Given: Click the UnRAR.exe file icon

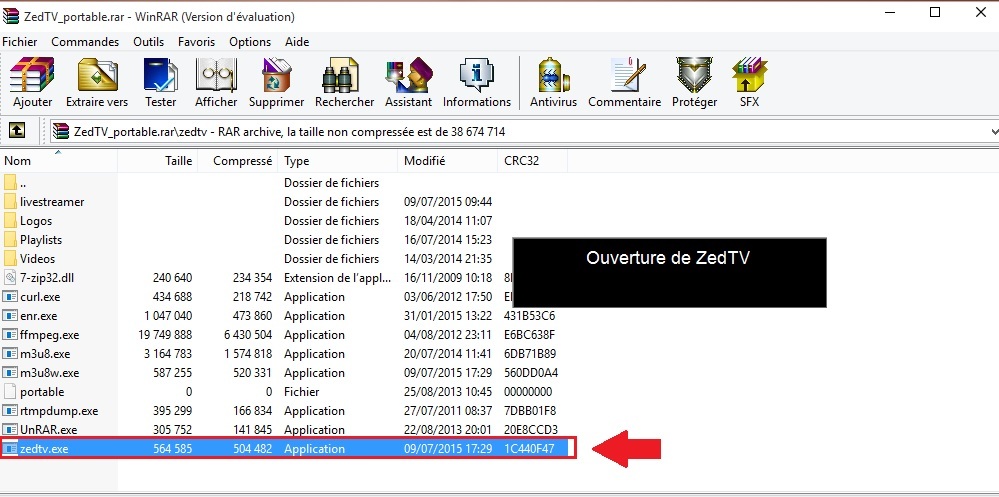Looking at the screenshot, I should [10, 429].
